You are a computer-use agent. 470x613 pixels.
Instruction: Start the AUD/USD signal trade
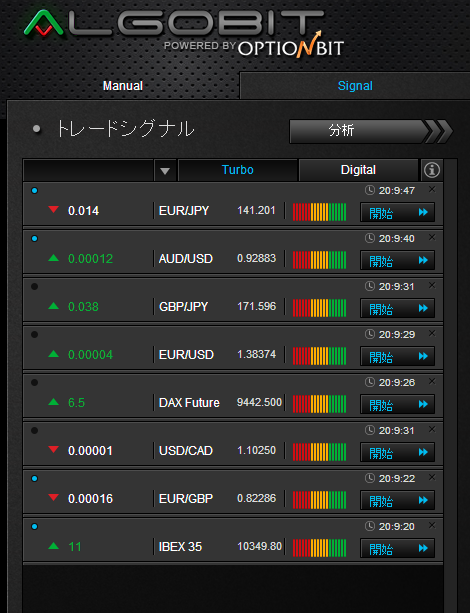(x=397, y=260)
